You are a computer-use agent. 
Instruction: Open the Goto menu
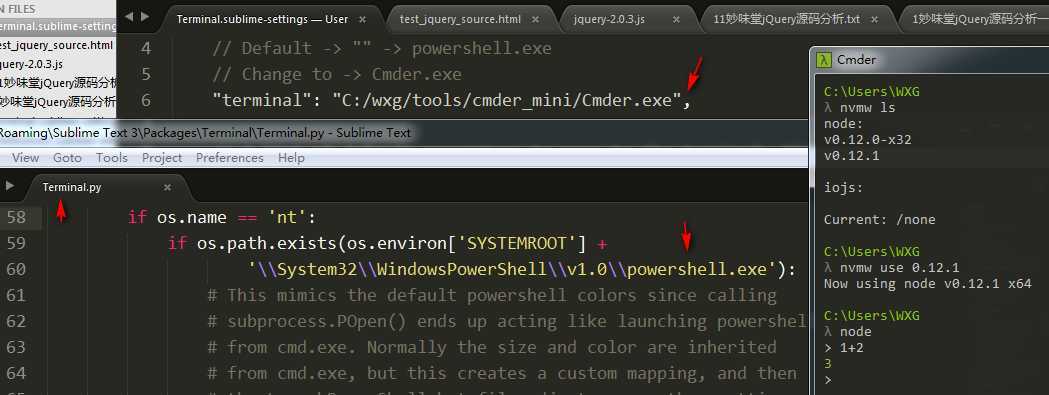67,158
